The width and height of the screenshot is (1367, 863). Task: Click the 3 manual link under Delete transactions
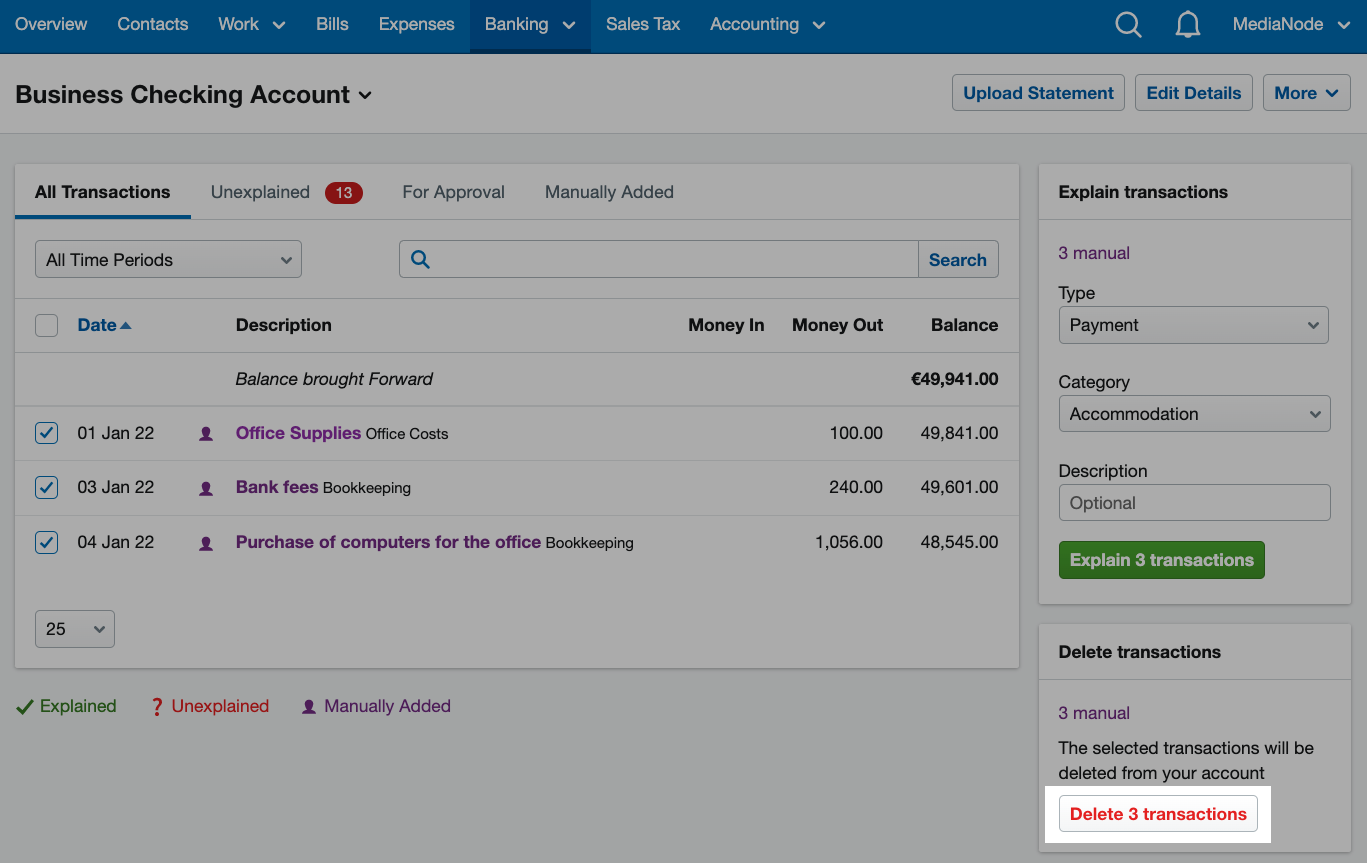tap(1094, 713)
